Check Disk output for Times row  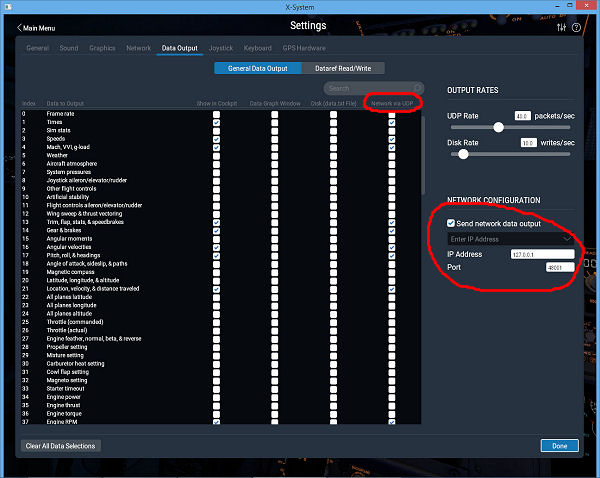pos(333,122)
